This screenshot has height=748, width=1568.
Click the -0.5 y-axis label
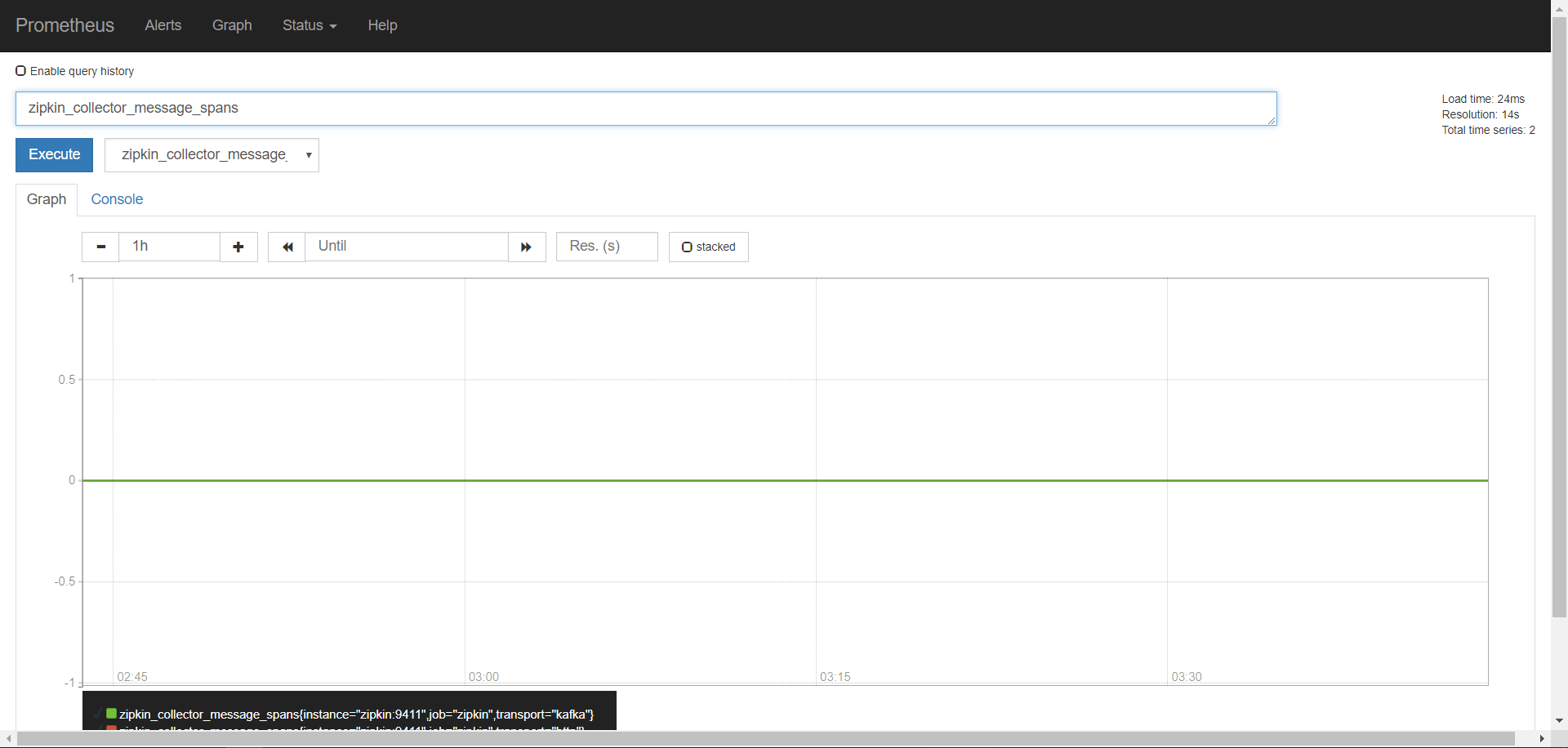click(x=65, y=581)
